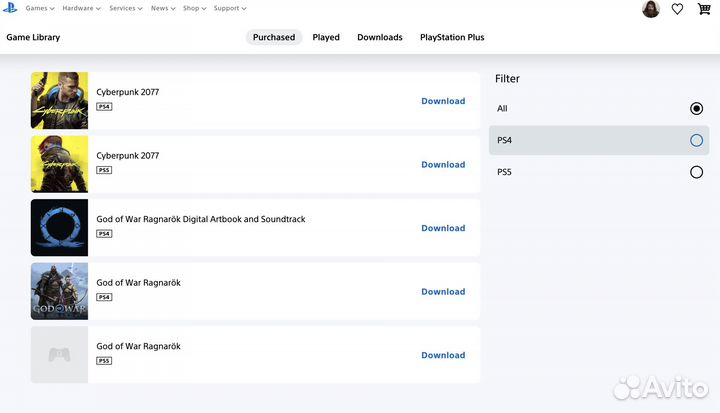This screenshot has height=413, width=720.
Task: Click the PlayStation logo icon
Action: [10, 8]
